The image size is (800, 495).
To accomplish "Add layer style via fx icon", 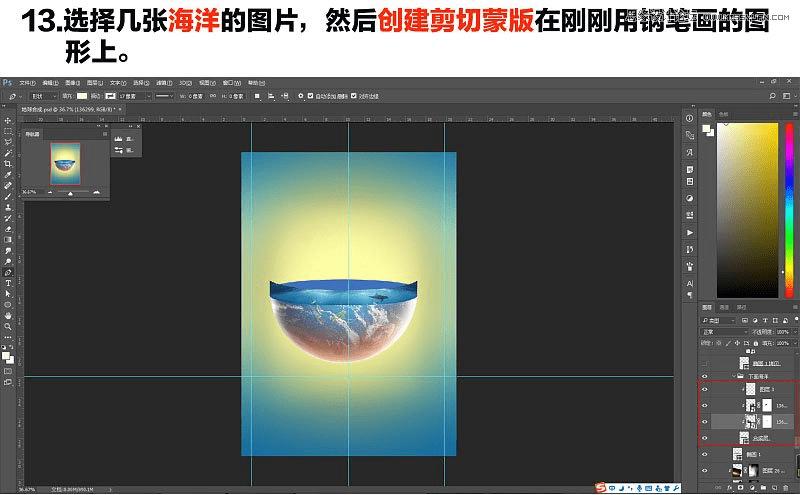I will [730, 488].
